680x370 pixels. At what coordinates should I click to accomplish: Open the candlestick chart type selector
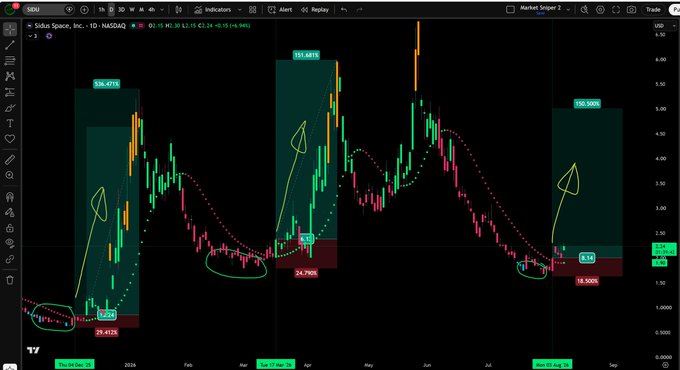coord(179,9)
